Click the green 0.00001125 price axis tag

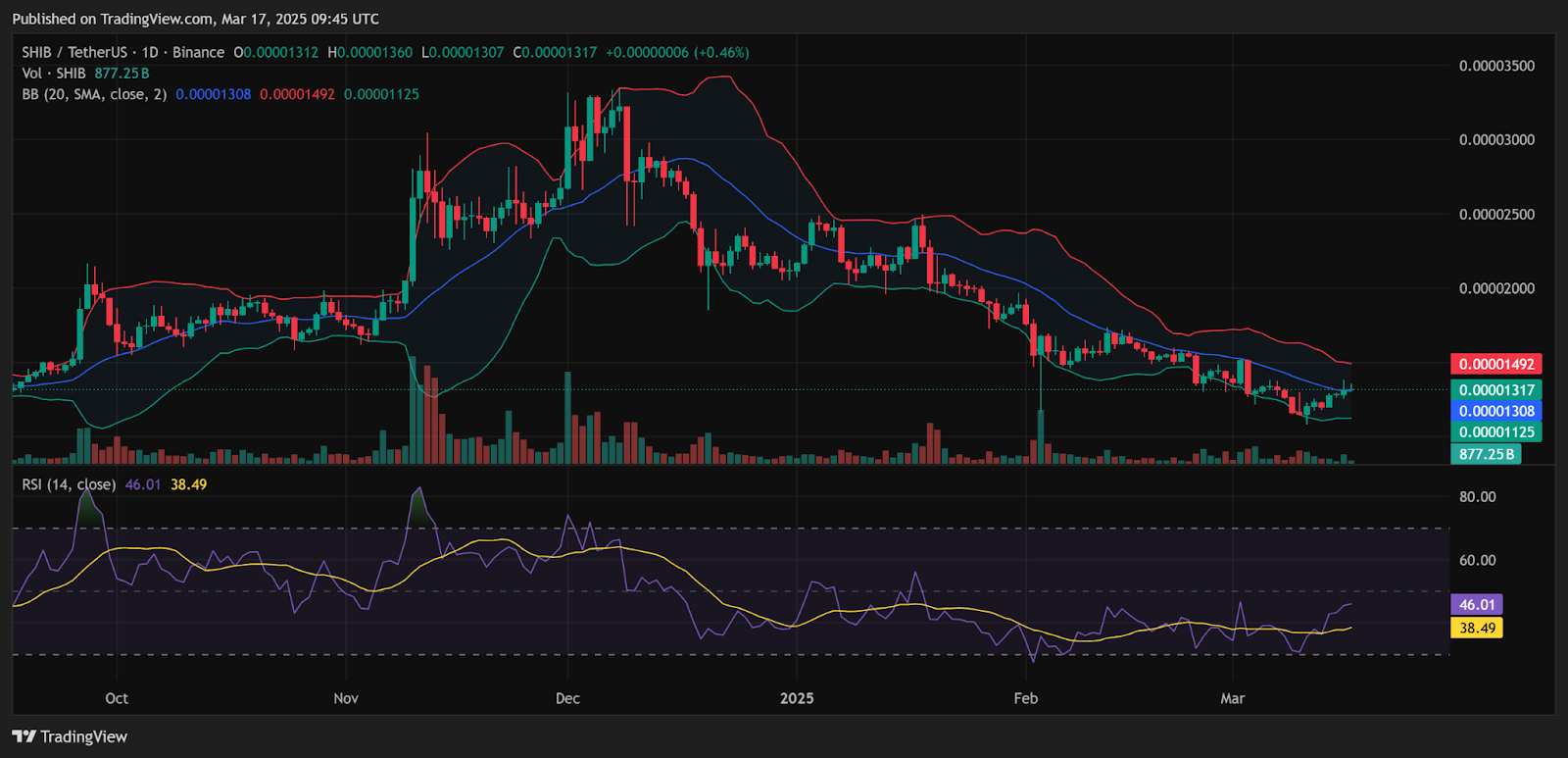[x=1496, y=432]
